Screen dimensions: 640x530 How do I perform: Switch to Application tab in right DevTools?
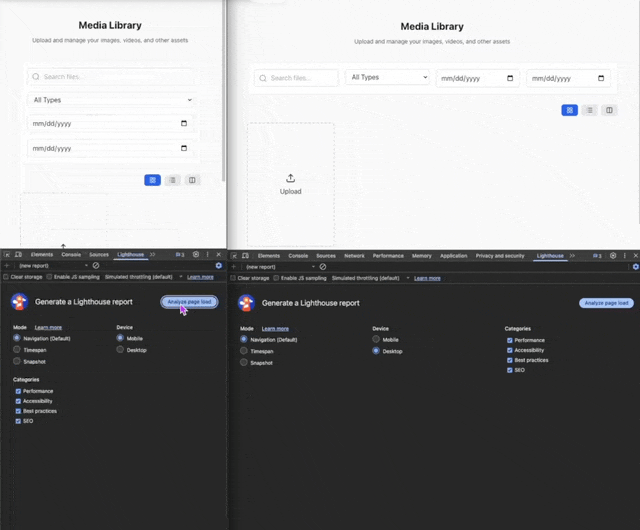point(453,256)
